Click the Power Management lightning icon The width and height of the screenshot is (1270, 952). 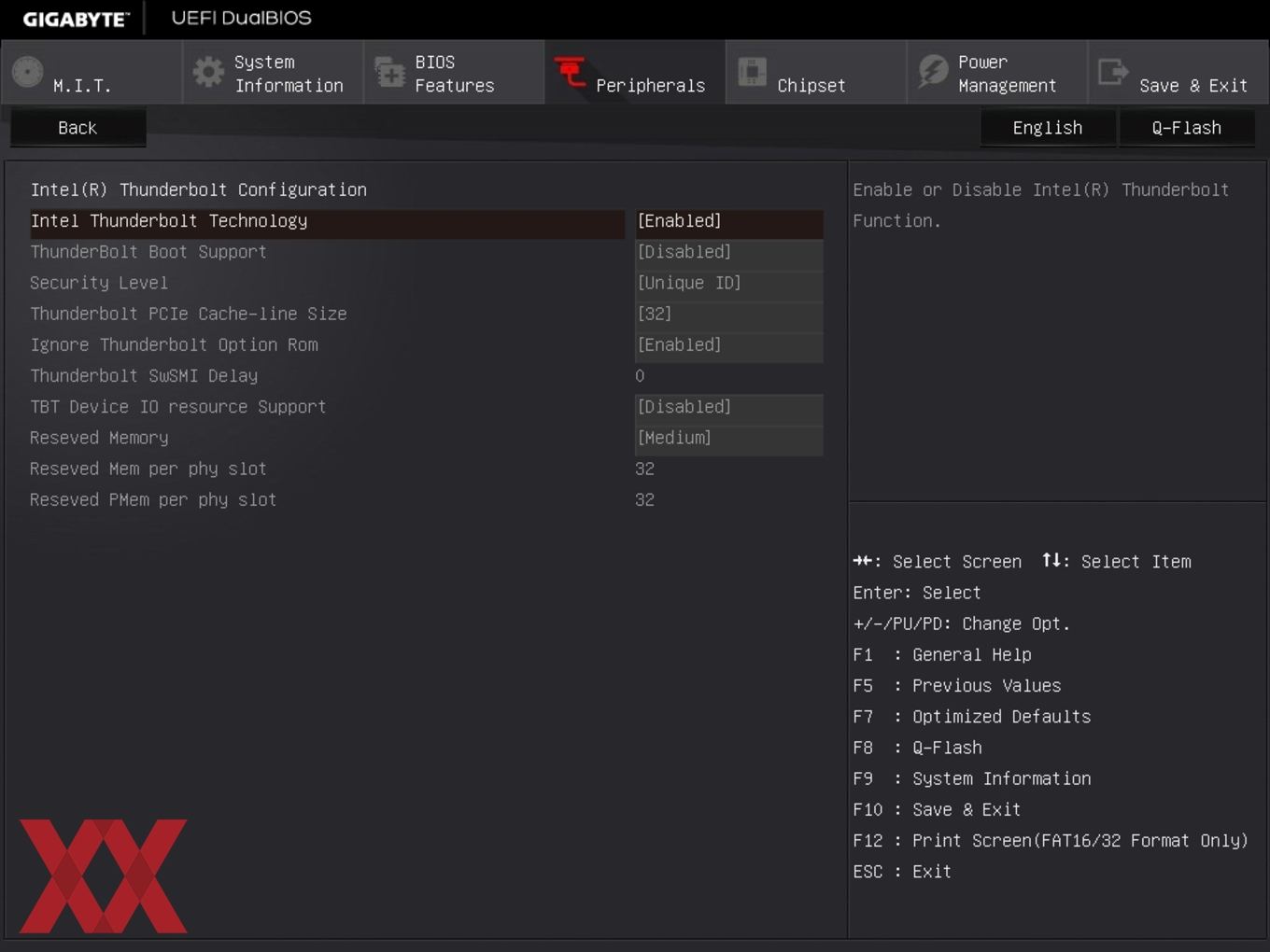point(933,72)
